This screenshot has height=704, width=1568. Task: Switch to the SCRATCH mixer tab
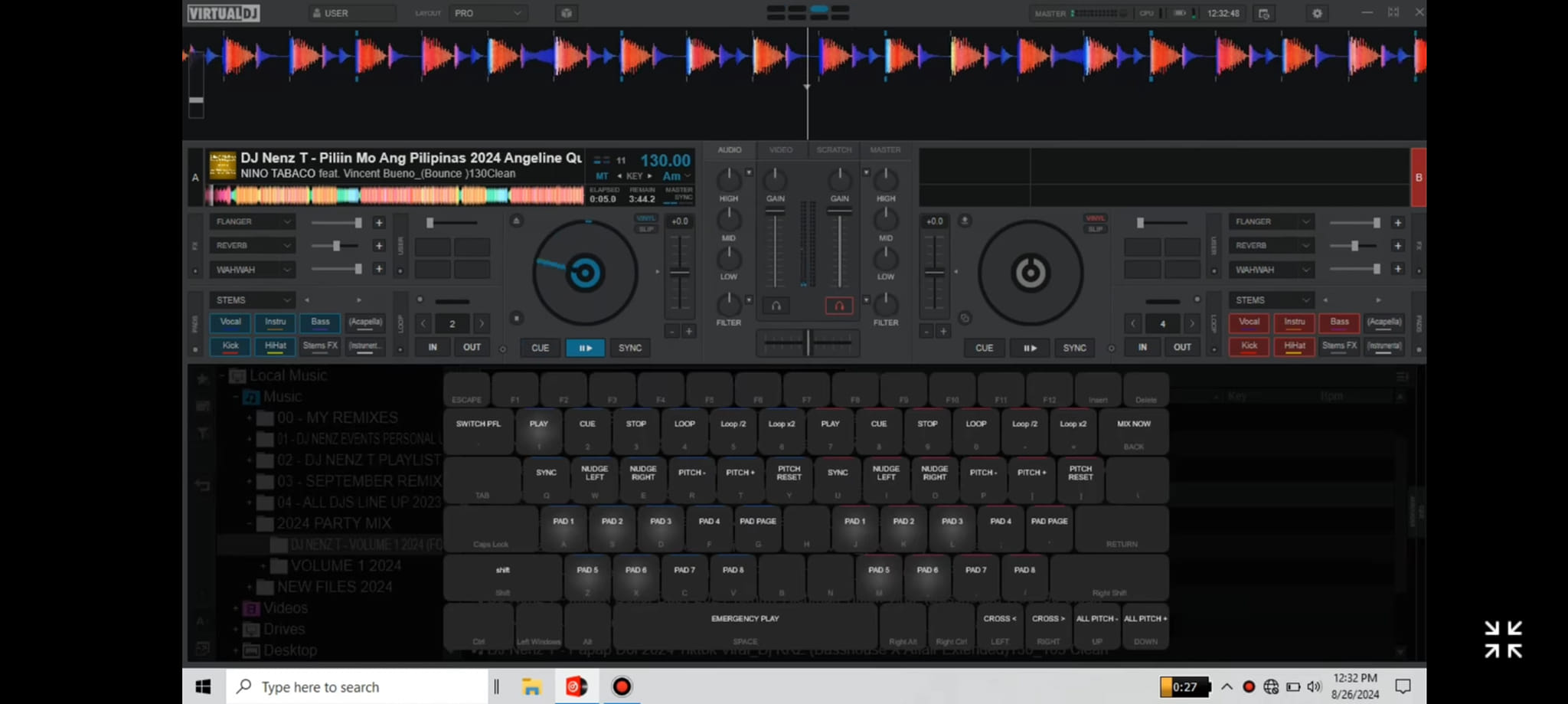tap(834, 150)
